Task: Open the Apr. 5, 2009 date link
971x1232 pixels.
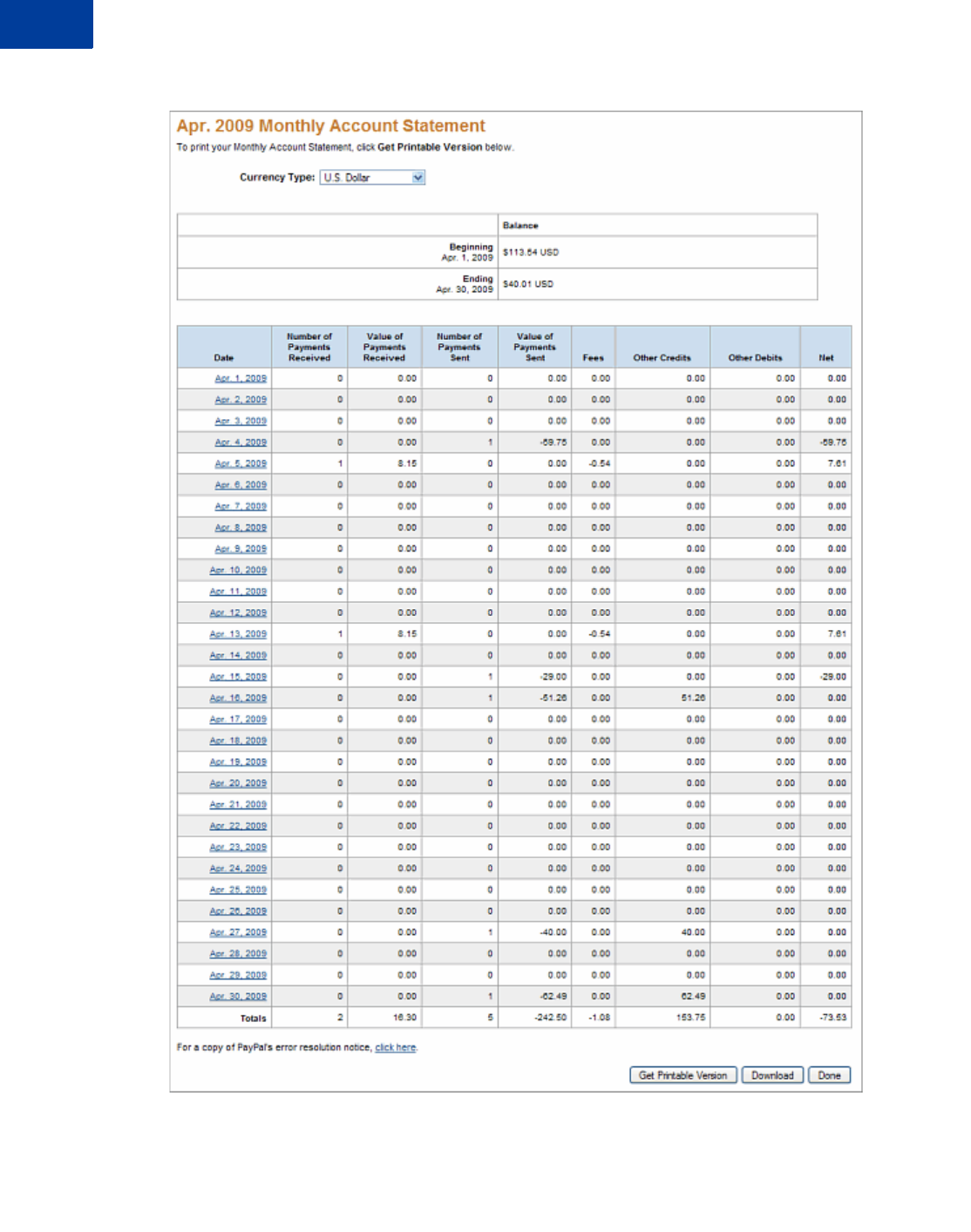Action: [x=241, y=464]
